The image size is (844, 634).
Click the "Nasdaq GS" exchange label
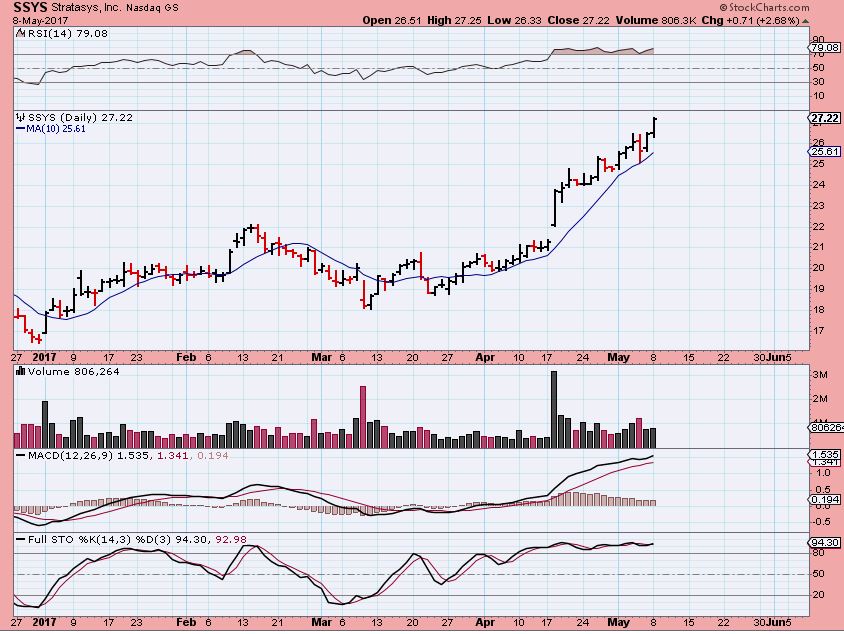pyautogui.click(x=152, y=8)
